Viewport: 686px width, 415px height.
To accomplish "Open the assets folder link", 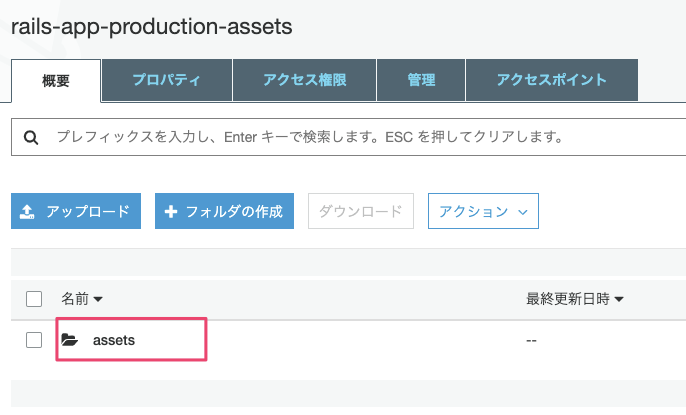I will coord(114,340).
